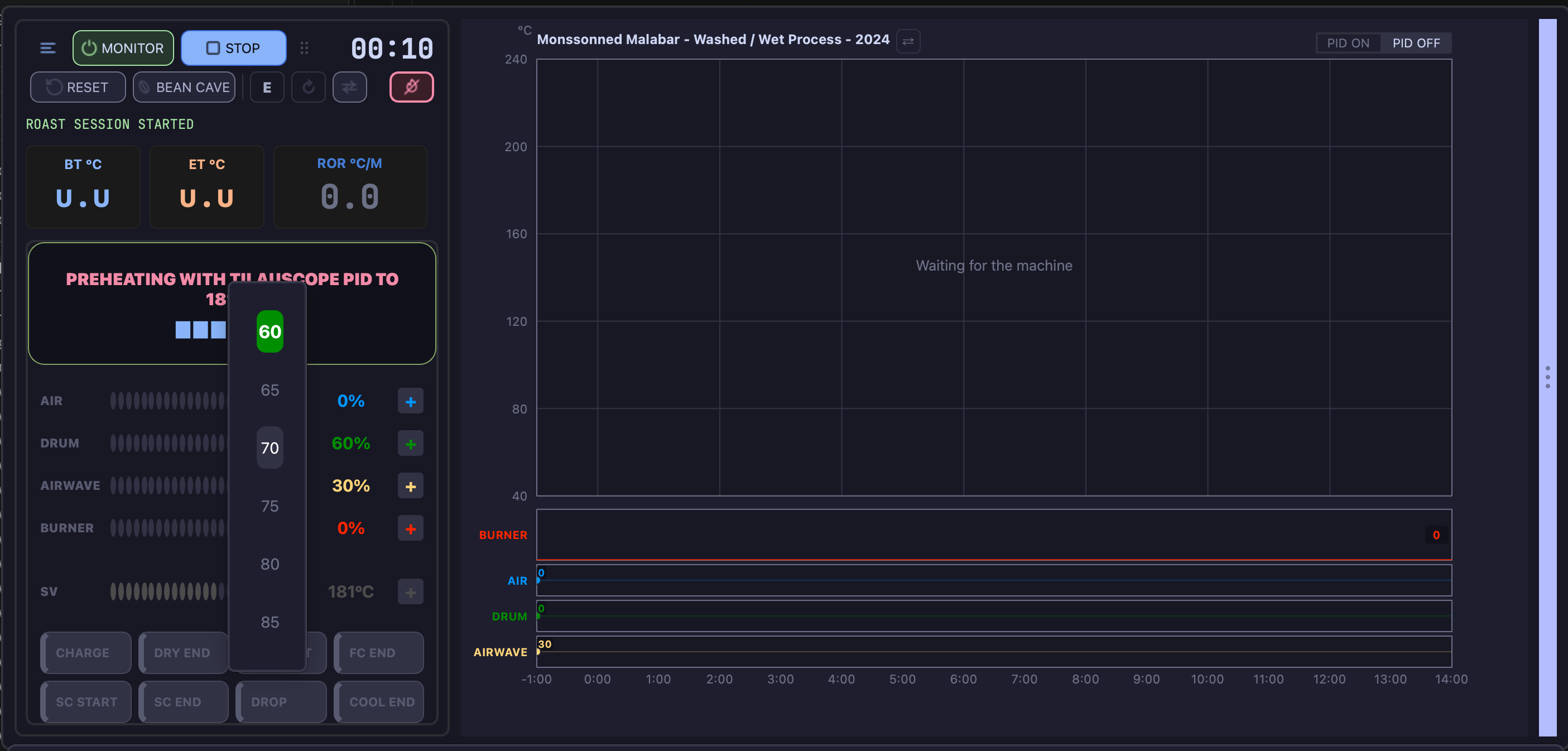Increase BURNER with the red plus
Image resolution: width=1568 pixels, height=751 pixels.
[x=411, y=528]
